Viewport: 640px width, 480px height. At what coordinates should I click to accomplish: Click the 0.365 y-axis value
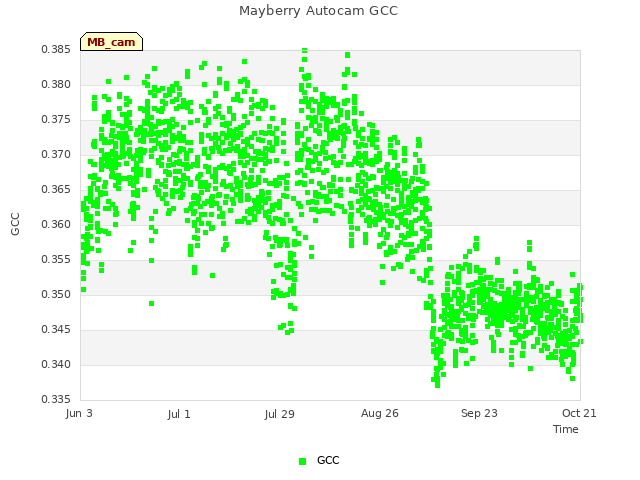tap(56, 190)
